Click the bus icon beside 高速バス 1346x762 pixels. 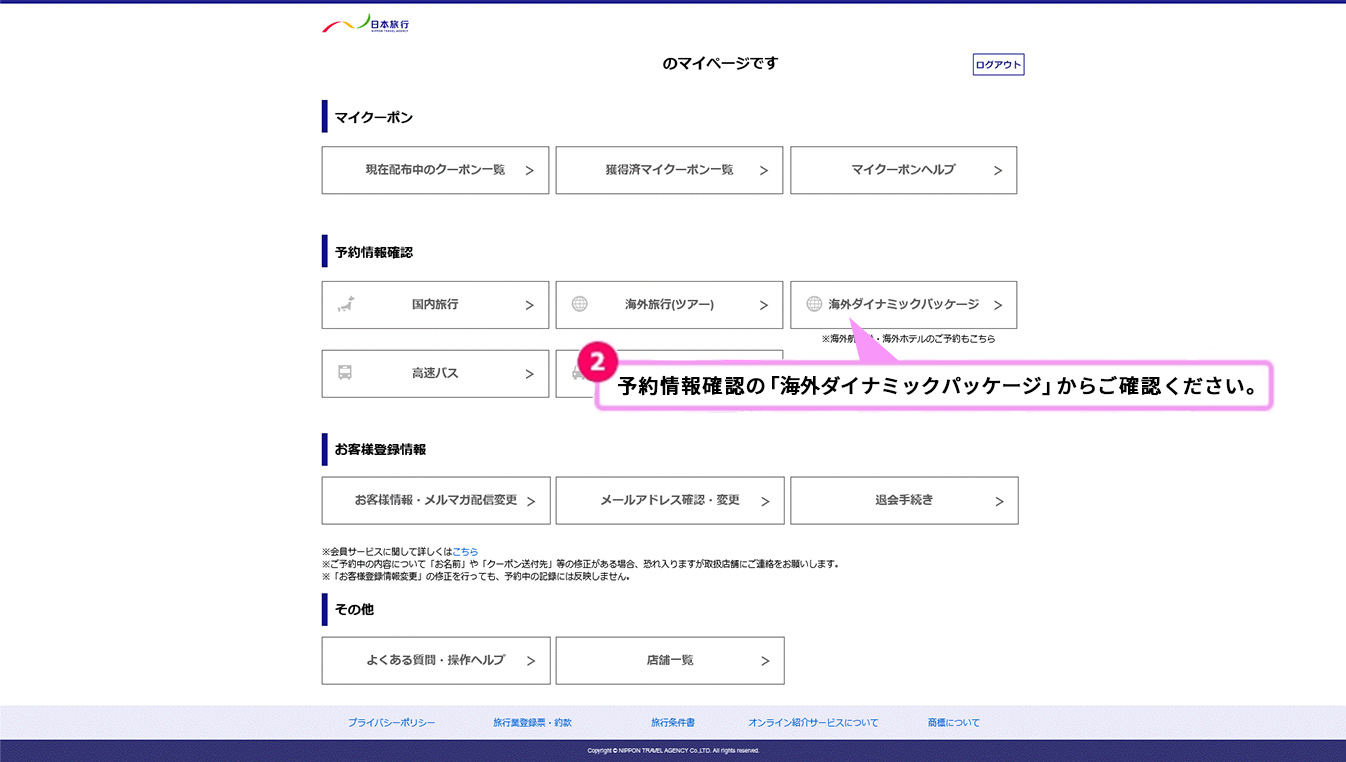tap(345, 373)
